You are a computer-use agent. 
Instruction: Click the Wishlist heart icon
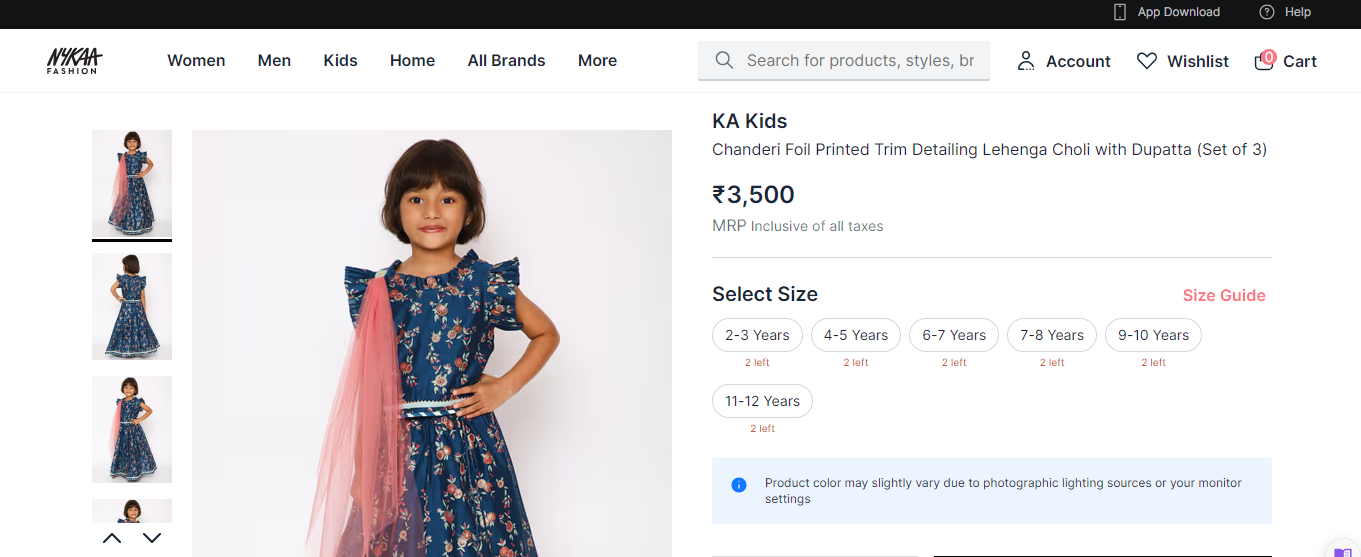[x=1147, y=61]
